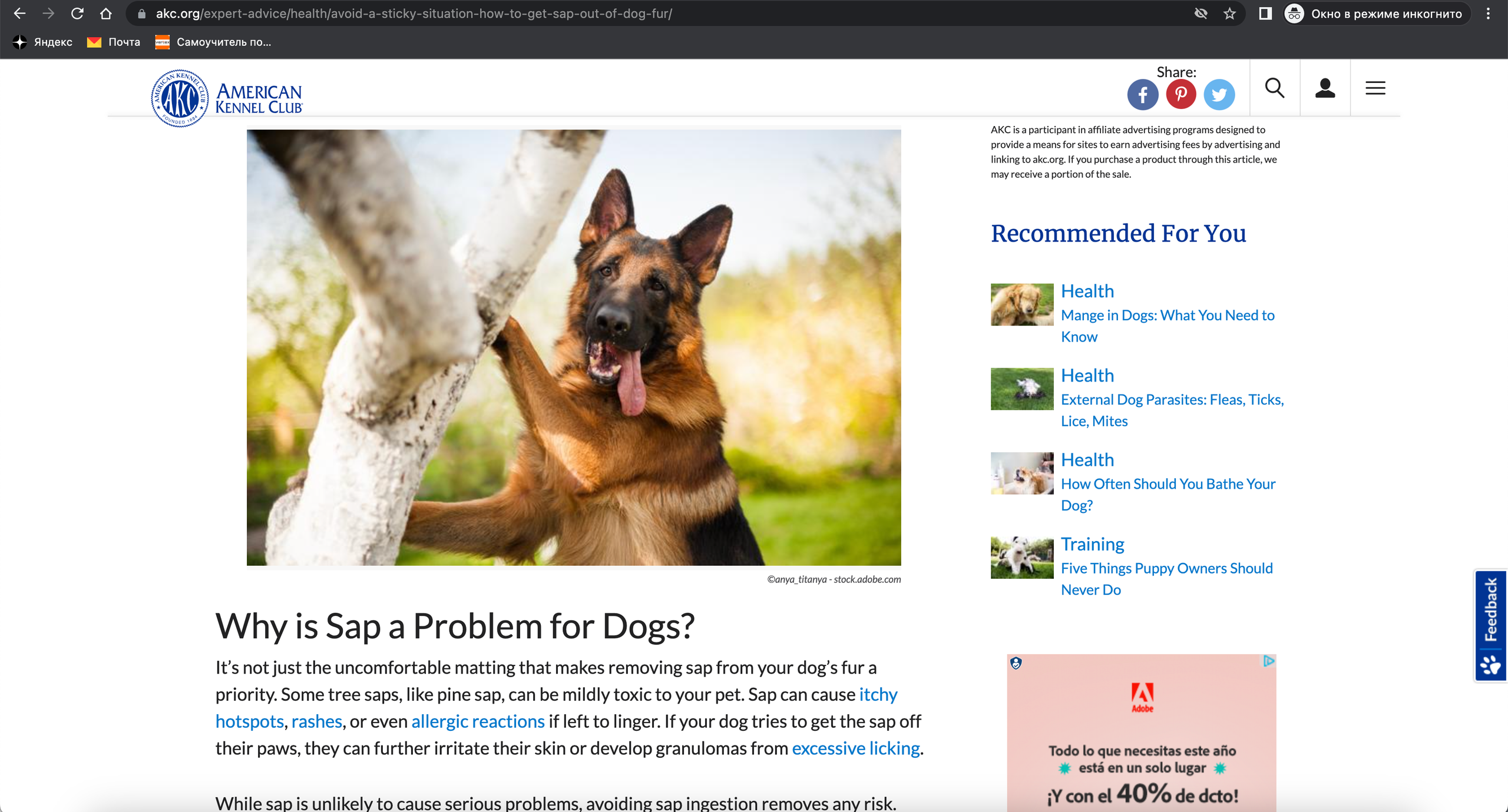Toggle the browser side panel
The width and height of the screenshot is (1508, 812).
click(1265, 14)
